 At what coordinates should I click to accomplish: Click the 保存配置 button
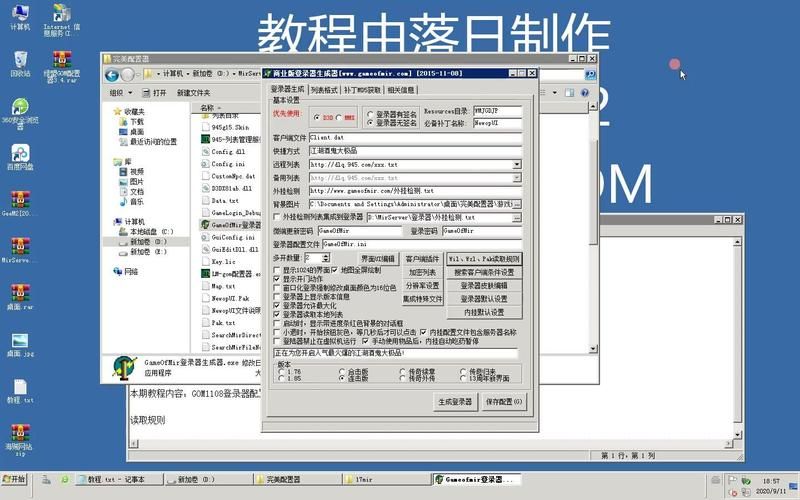(504, 402)
